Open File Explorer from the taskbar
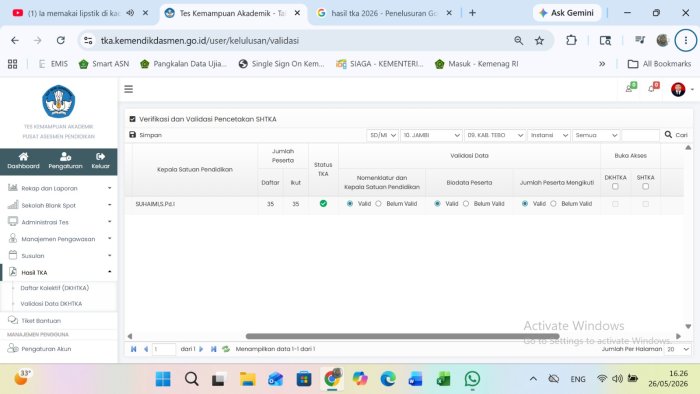 coord(247,379)
